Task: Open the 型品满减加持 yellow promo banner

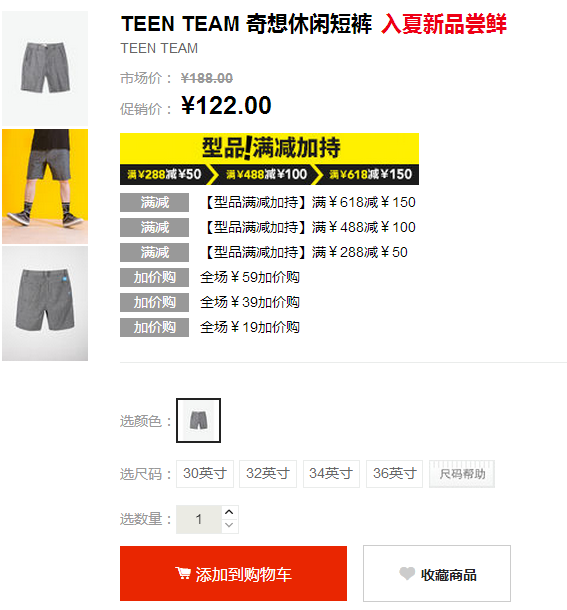Action: (x=269, y=159)
